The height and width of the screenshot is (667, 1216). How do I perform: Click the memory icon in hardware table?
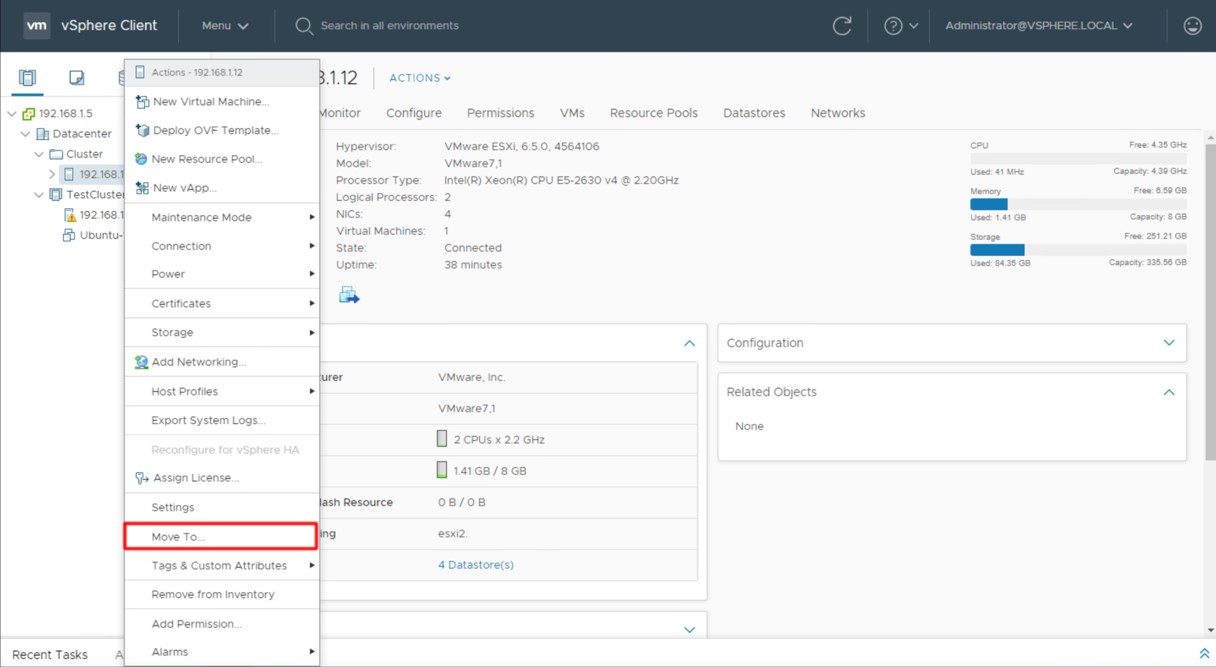pos(442,470)
